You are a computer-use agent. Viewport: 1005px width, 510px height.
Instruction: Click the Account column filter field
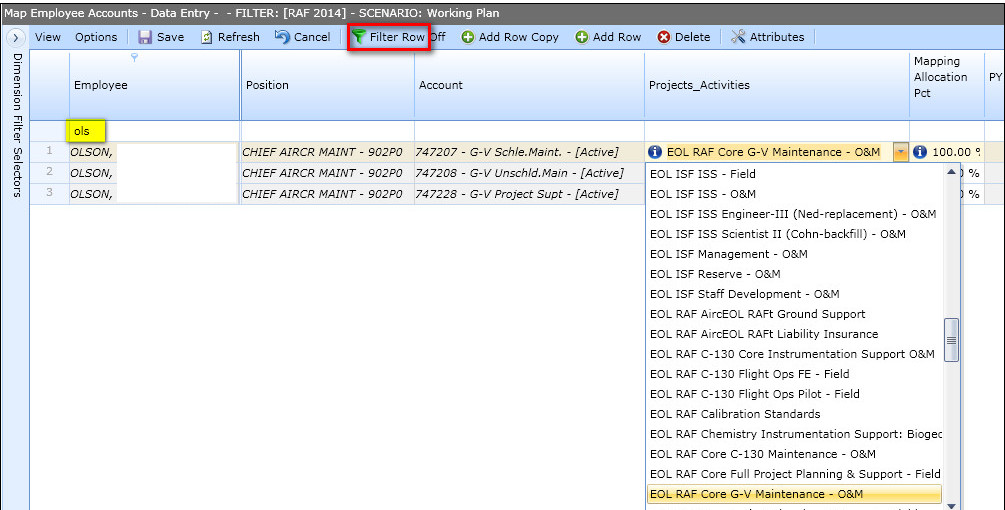point(529,131)
